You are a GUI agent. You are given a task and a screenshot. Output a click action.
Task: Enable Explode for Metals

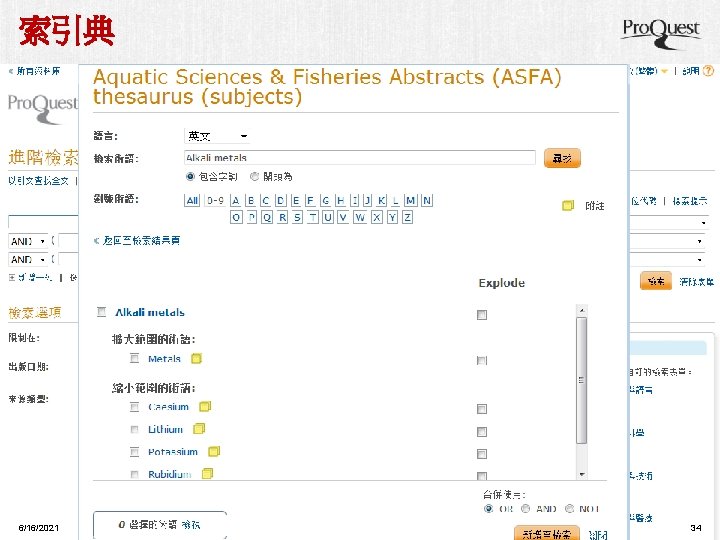pos(482,360)
